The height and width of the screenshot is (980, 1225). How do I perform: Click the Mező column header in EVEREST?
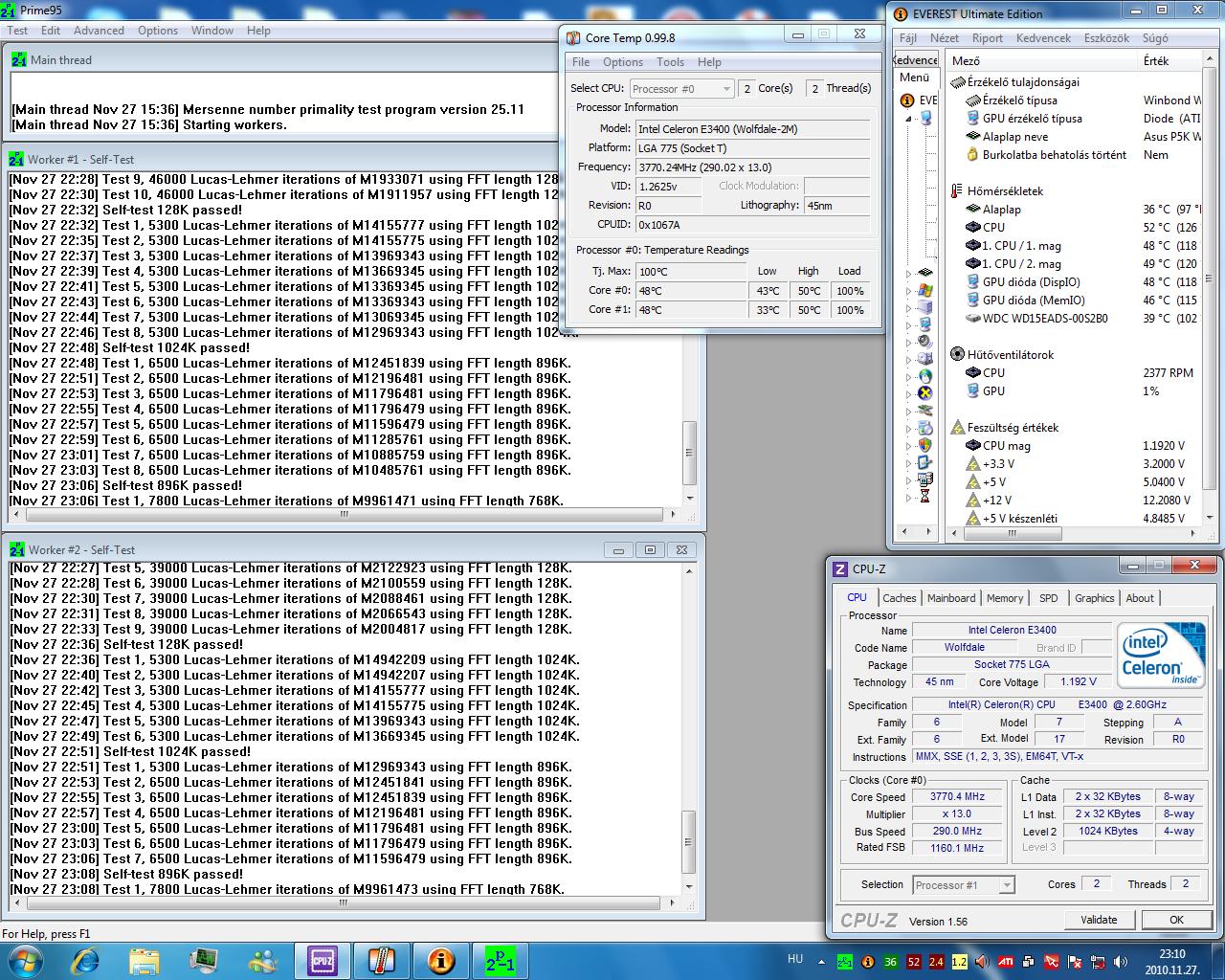click(x=1042, y=60)
